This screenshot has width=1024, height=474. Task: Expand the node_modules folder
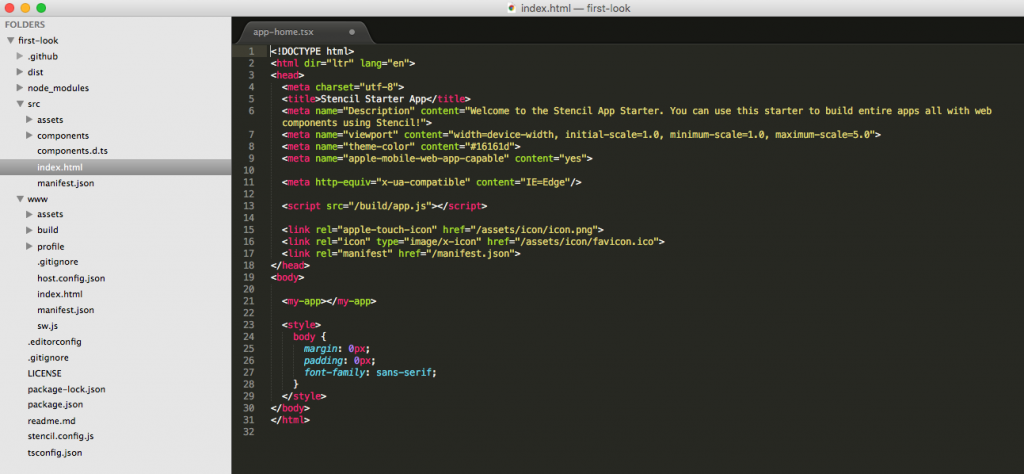pyautogui.click(x=19, y=88)
